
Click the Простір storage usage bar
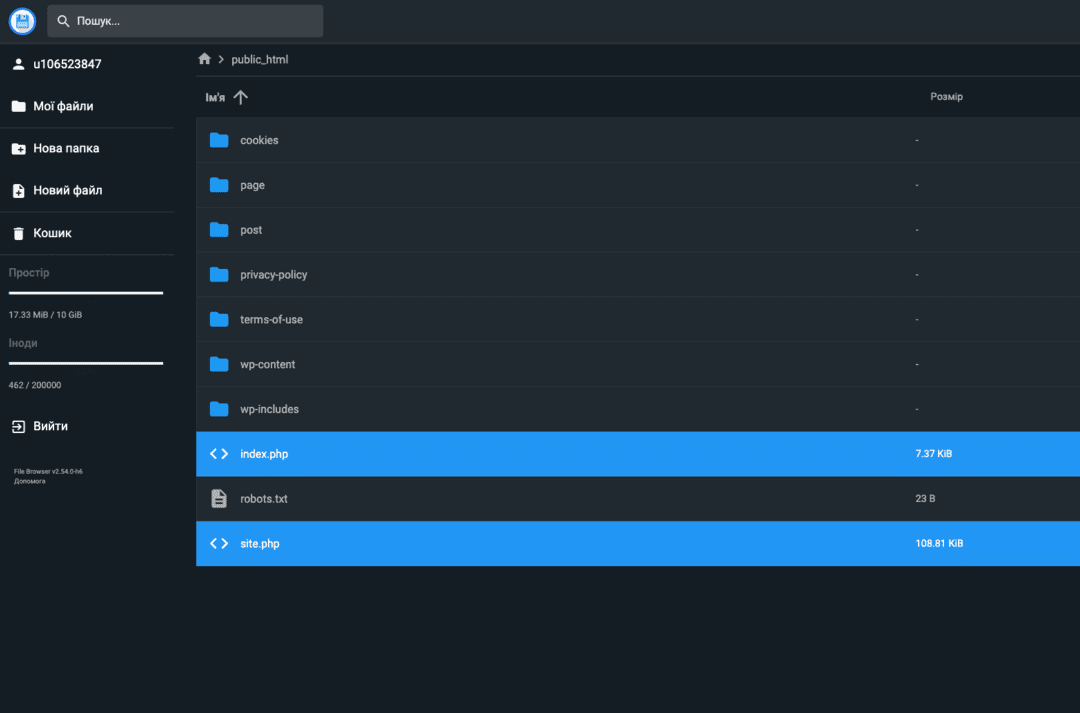(x=86, y=293)
